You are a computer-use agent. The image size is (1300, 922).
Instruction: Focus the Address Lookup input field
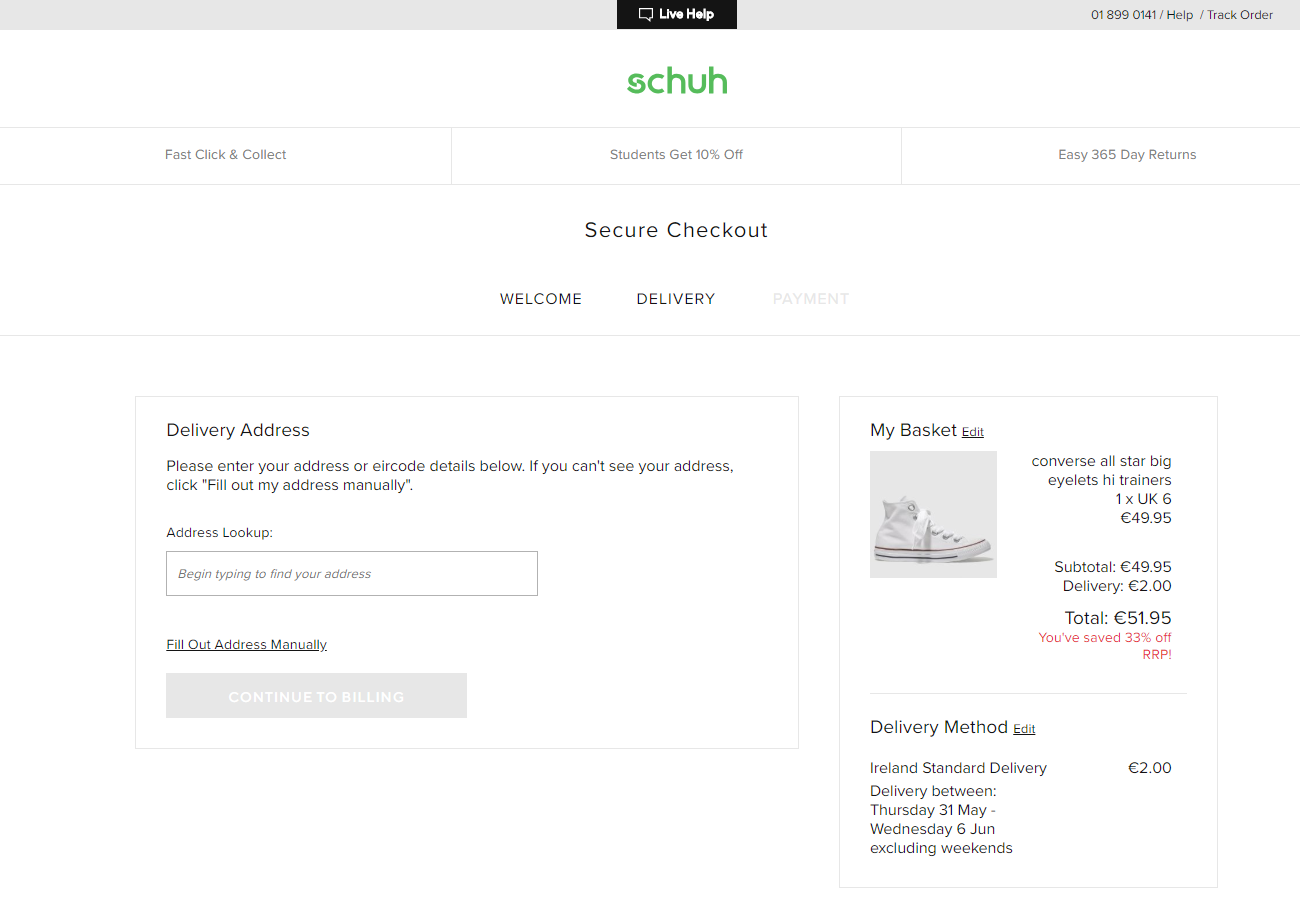352,573
